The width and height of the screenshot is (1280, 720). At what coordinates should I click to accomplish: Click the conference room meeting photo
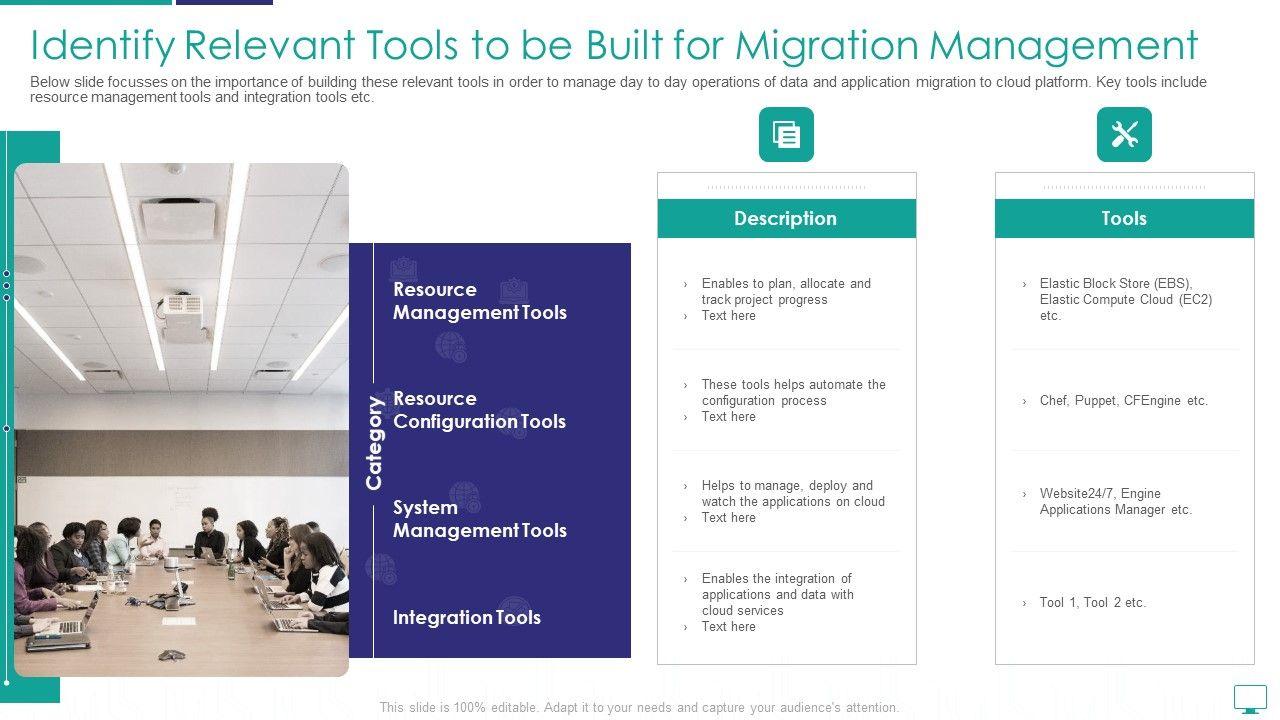182,420
